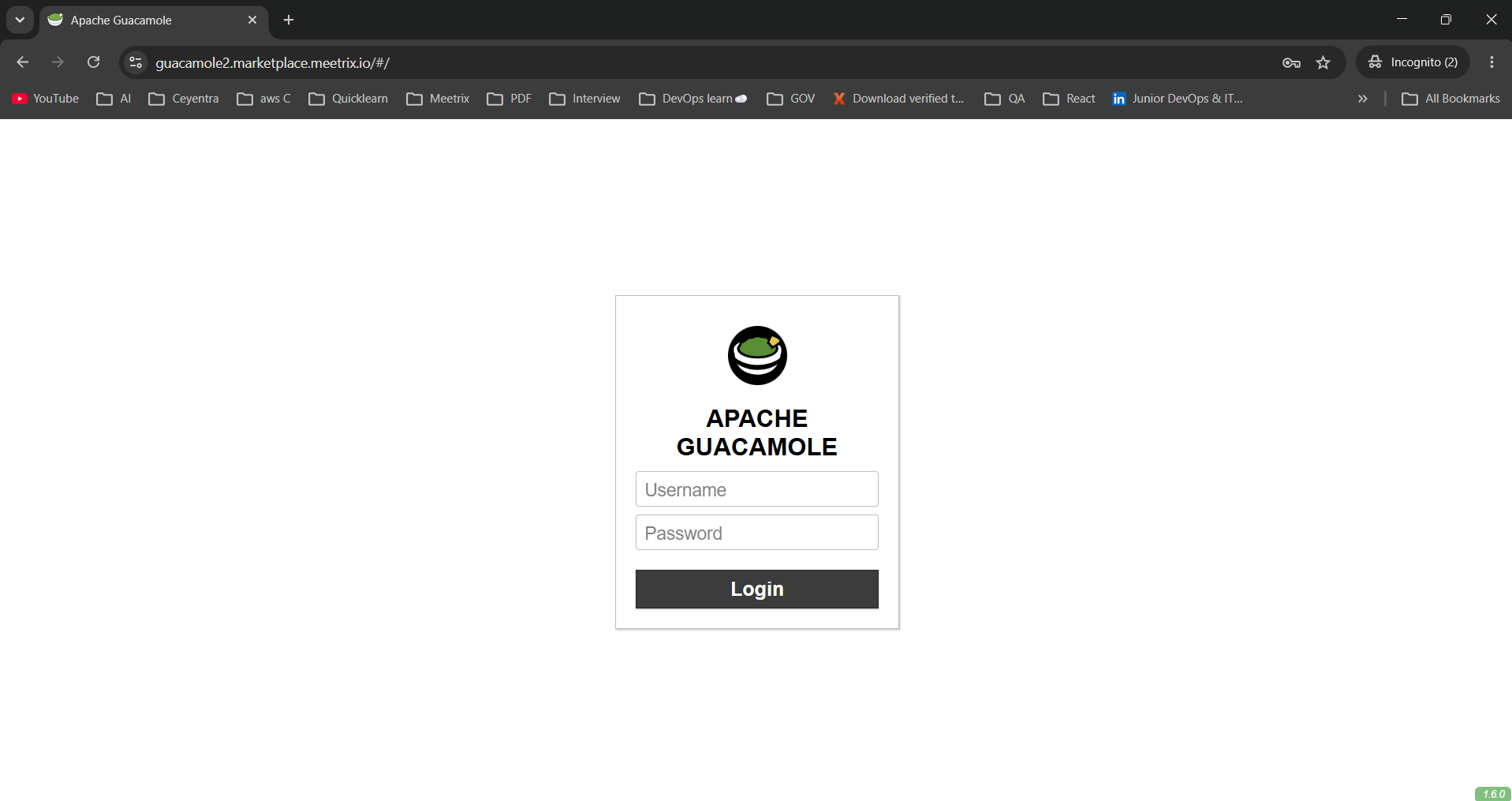The height and width of the screenshot is (801, 1512).
Task: Open the saved passwords key icon
Action: (x=1291, y=62)
